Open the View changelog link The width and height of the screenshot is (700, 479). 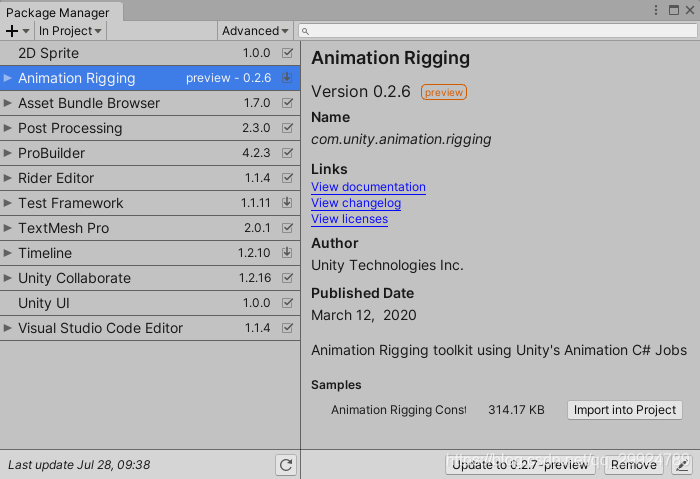[356, 203]
